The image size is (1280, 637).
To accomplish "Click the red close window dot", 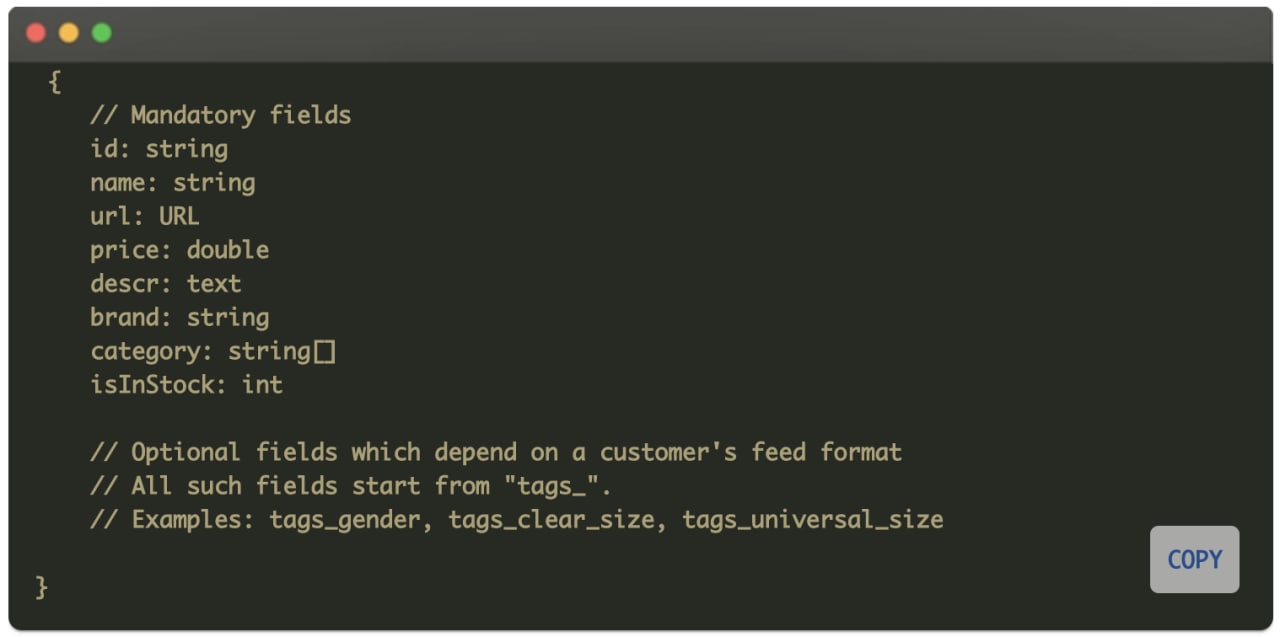I will pyautogui.click(x=36, y=33).
